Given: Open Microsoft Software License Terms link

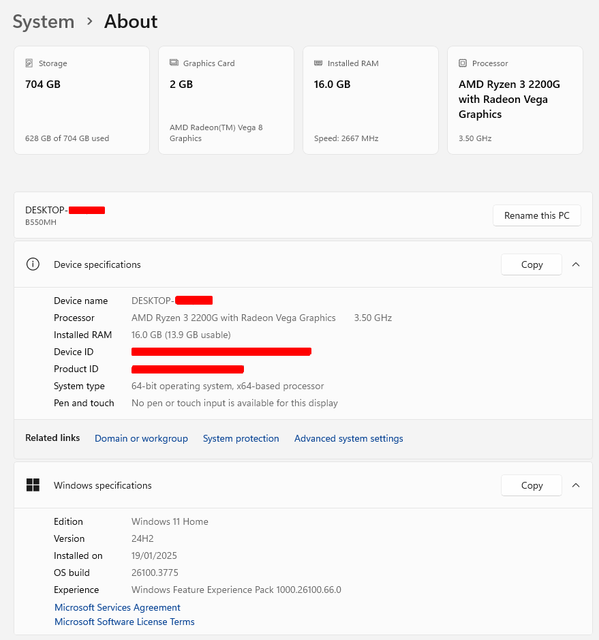Looking at the screenshot, I should tap(124, 622).
